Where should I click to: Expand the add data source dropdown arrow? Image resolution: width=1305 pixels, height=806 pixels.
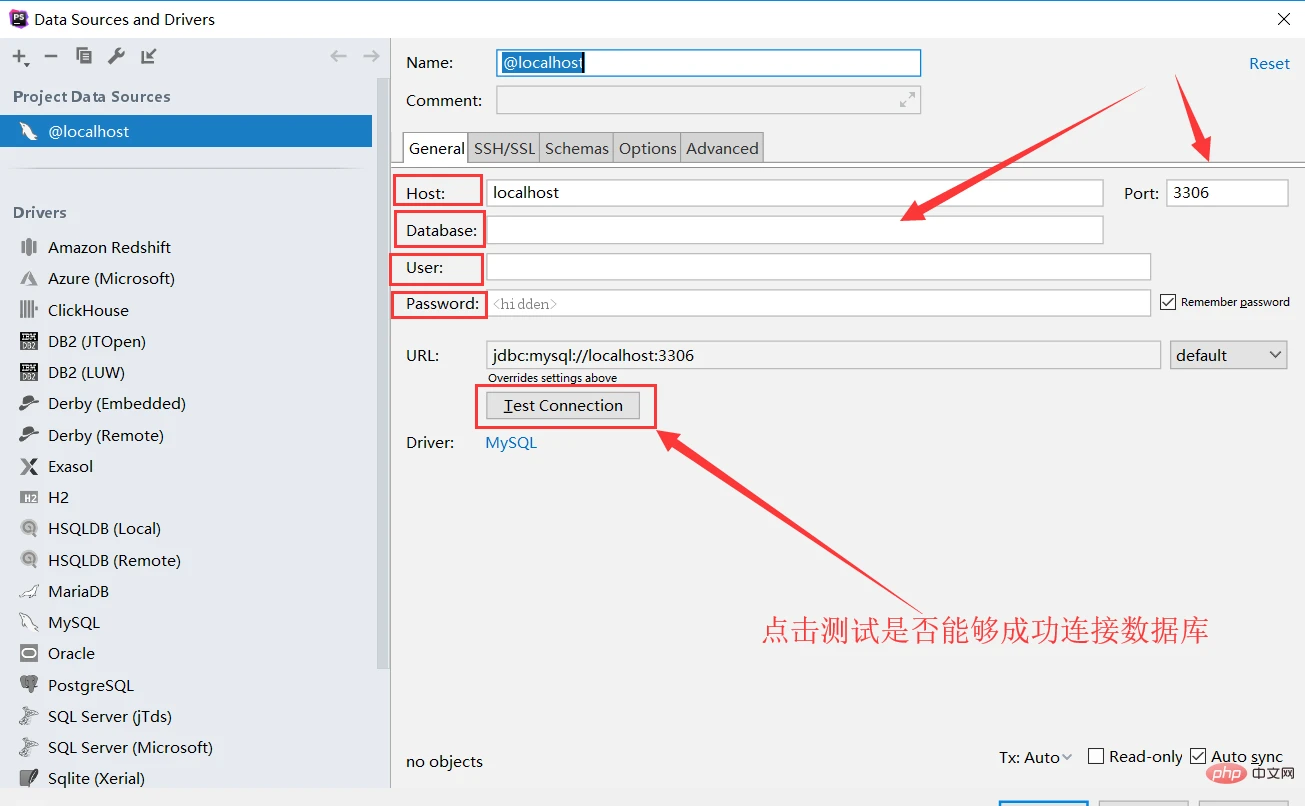tap(27, 64)
